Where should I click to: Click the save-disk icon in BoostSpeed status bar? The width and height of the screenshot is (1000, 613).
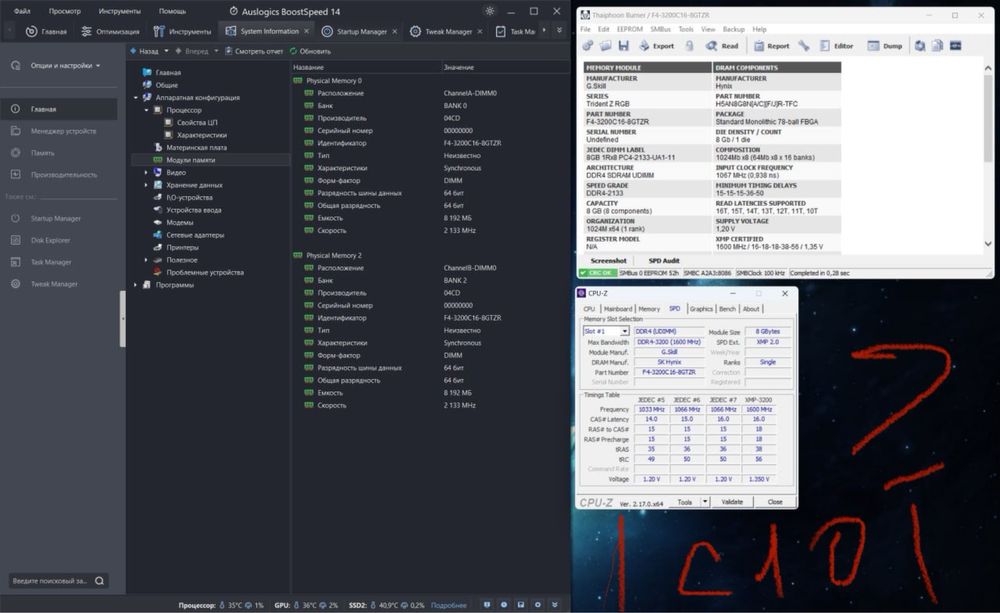coord(520,604)
